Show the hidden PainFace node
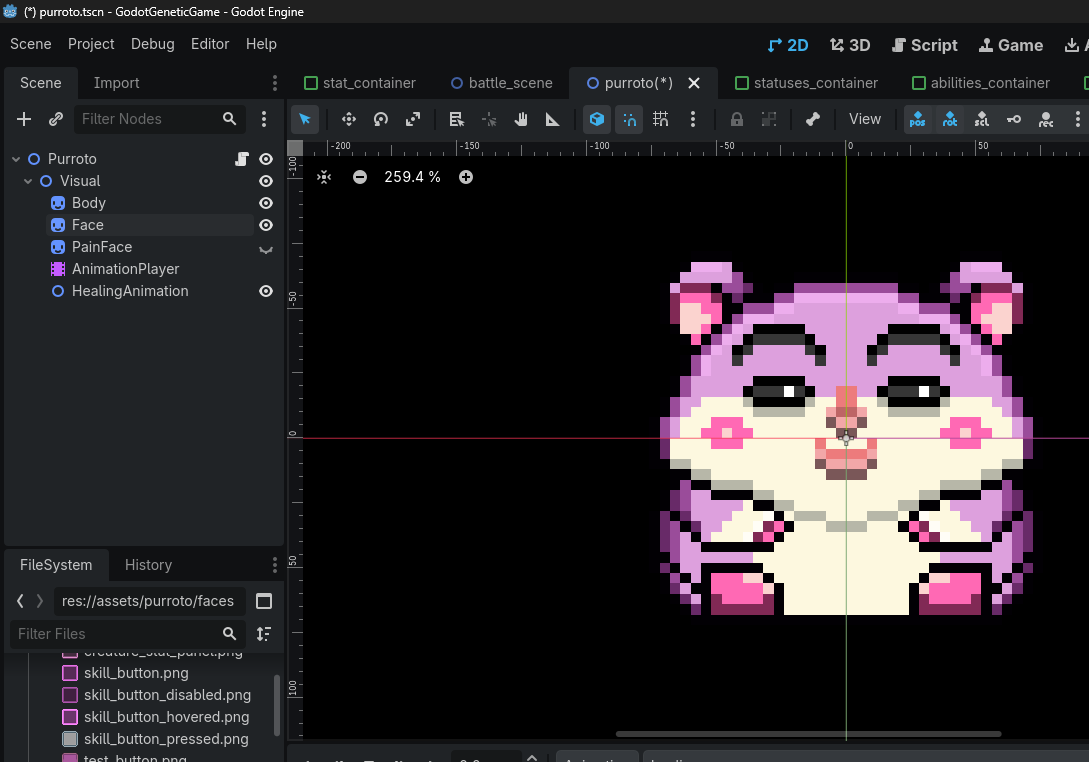 [266, 248]
